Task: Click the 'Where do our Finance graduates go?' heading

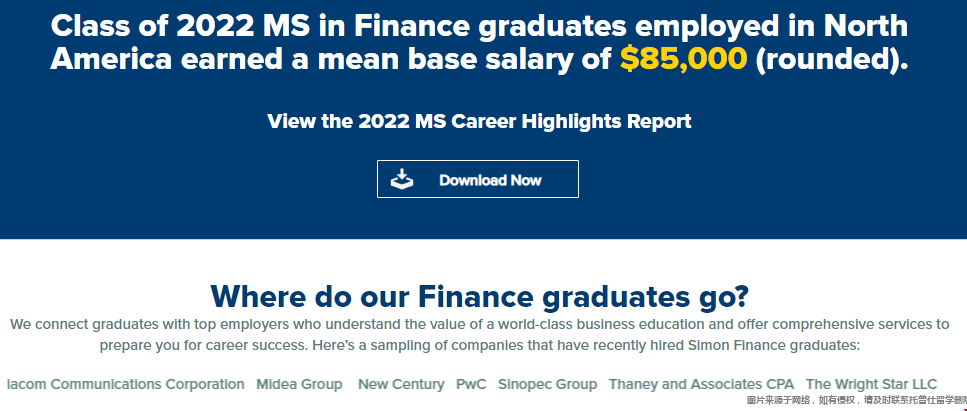Action: (x=479, y=296)
